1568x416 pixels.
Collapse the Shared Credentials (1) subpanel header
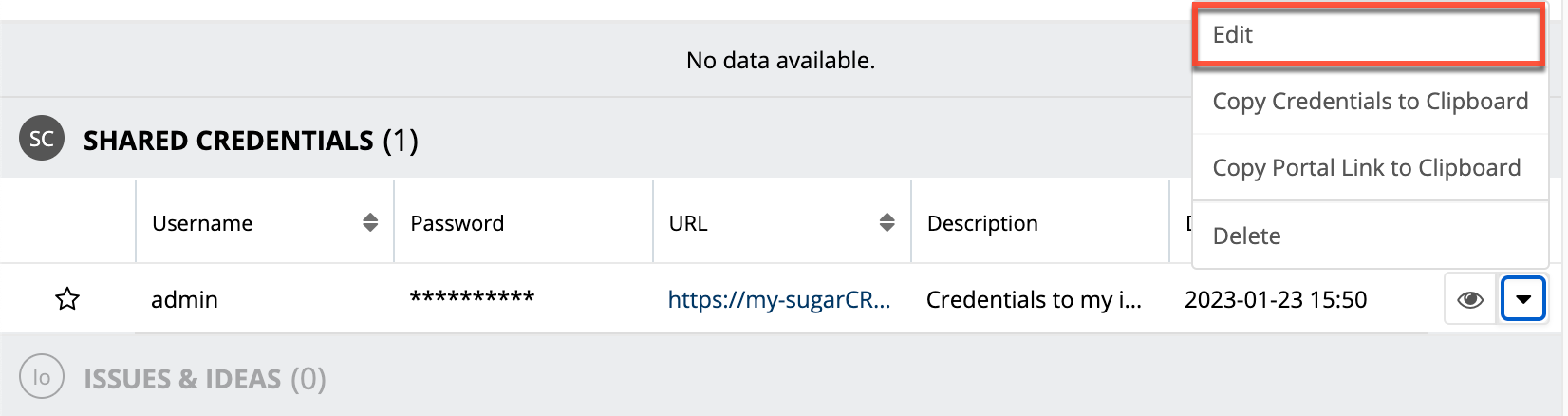(251, 141)
